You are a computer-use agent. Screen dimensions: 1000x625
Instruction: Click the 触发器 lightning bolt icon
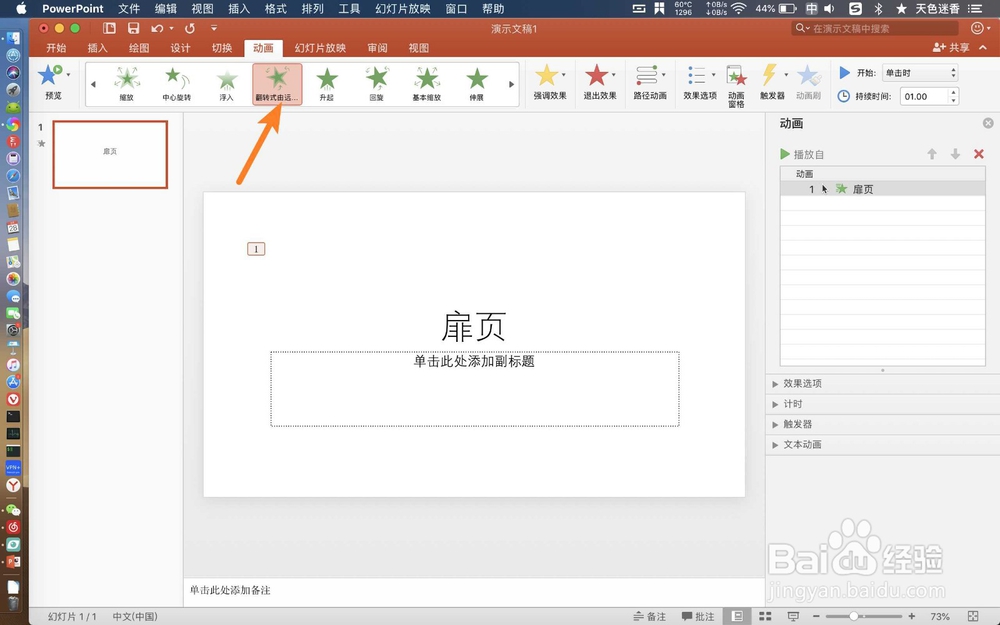(x=771, y=76)
